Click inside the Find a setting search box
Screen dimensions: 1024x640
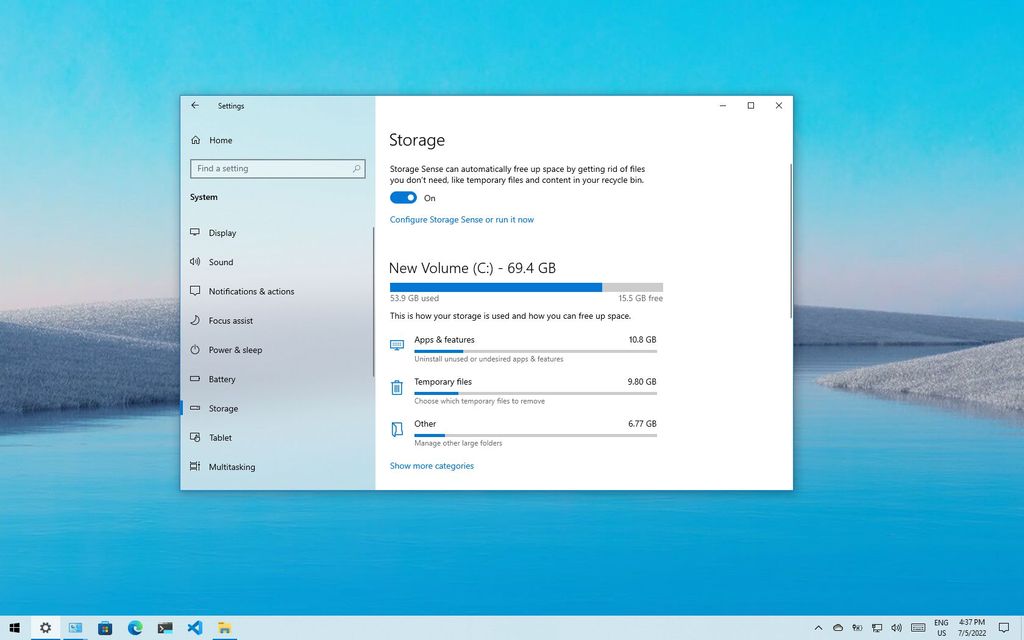277,168
